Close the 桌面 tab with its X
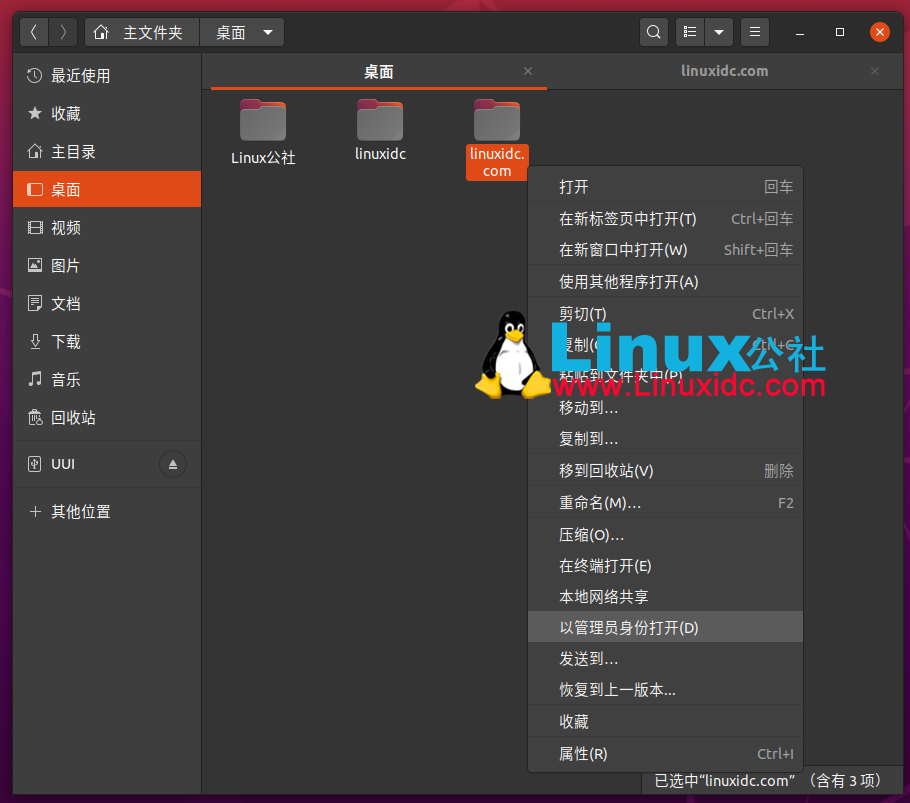910x803 pixels. coord(528,71)
